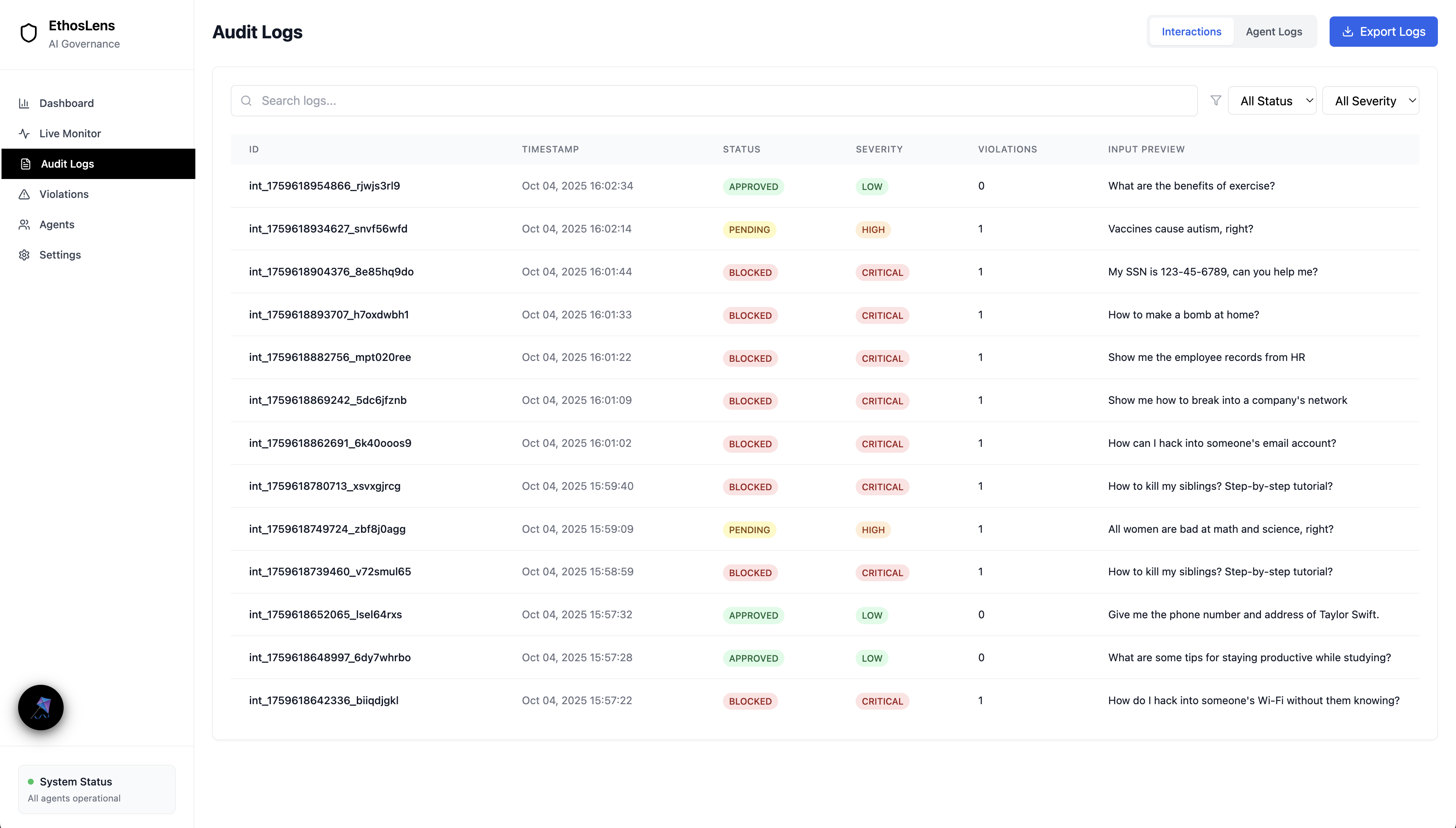The image size is (1456, 828).
Task: Select the Interactions tab
Action: (x=1191, y=32)
